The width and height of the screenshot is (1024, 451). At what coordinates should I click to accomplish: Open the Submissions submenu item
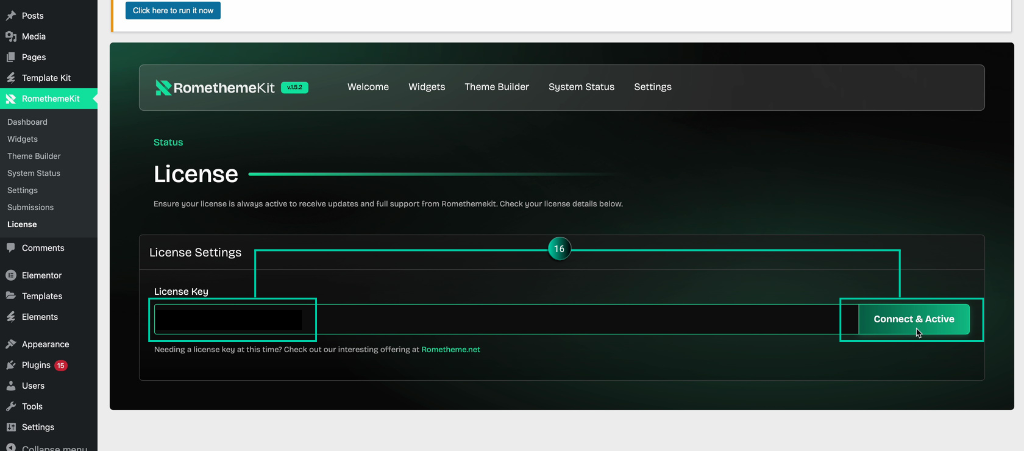pos(31,207)
